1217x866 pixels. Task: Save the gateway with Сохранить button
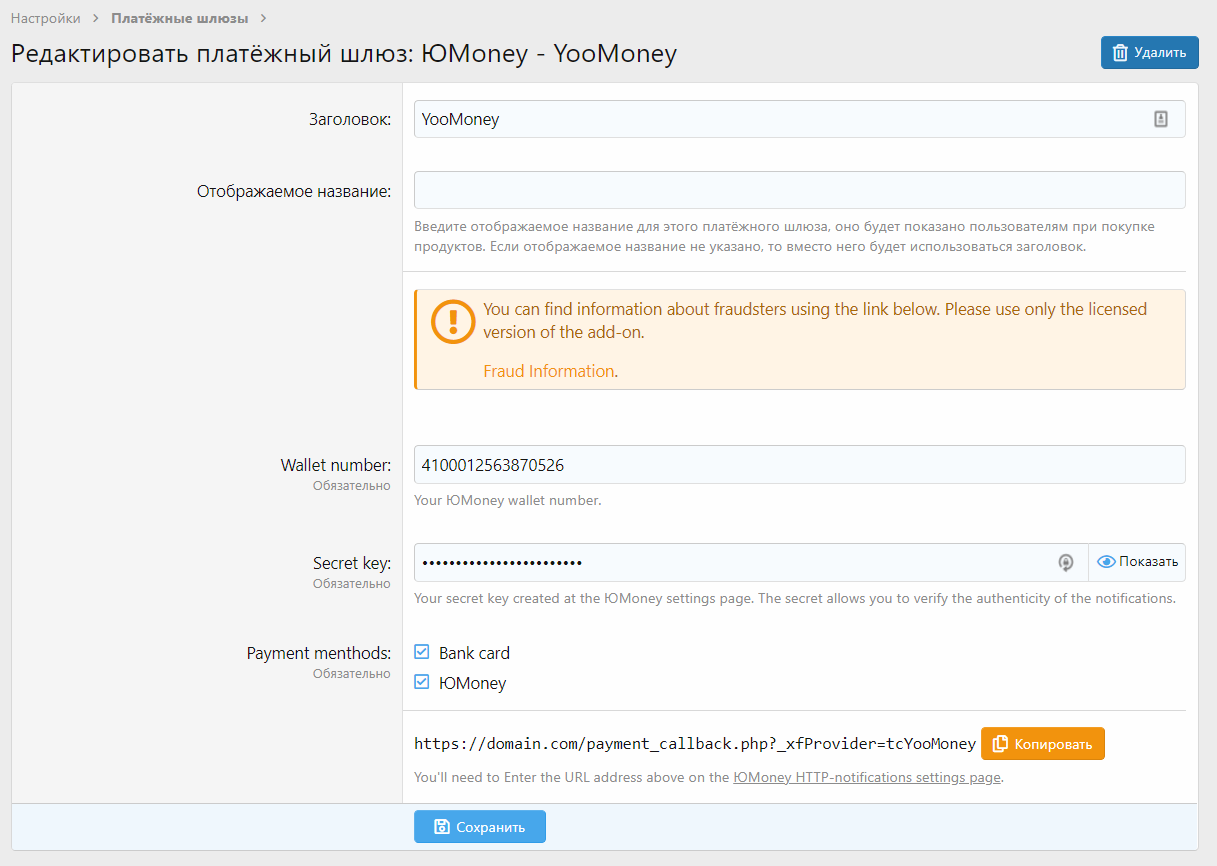(x=480, y=827)
